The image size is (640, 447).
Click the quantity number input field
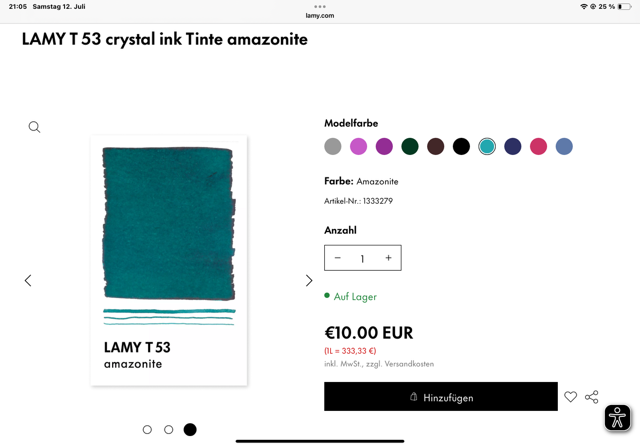[362, 258]
